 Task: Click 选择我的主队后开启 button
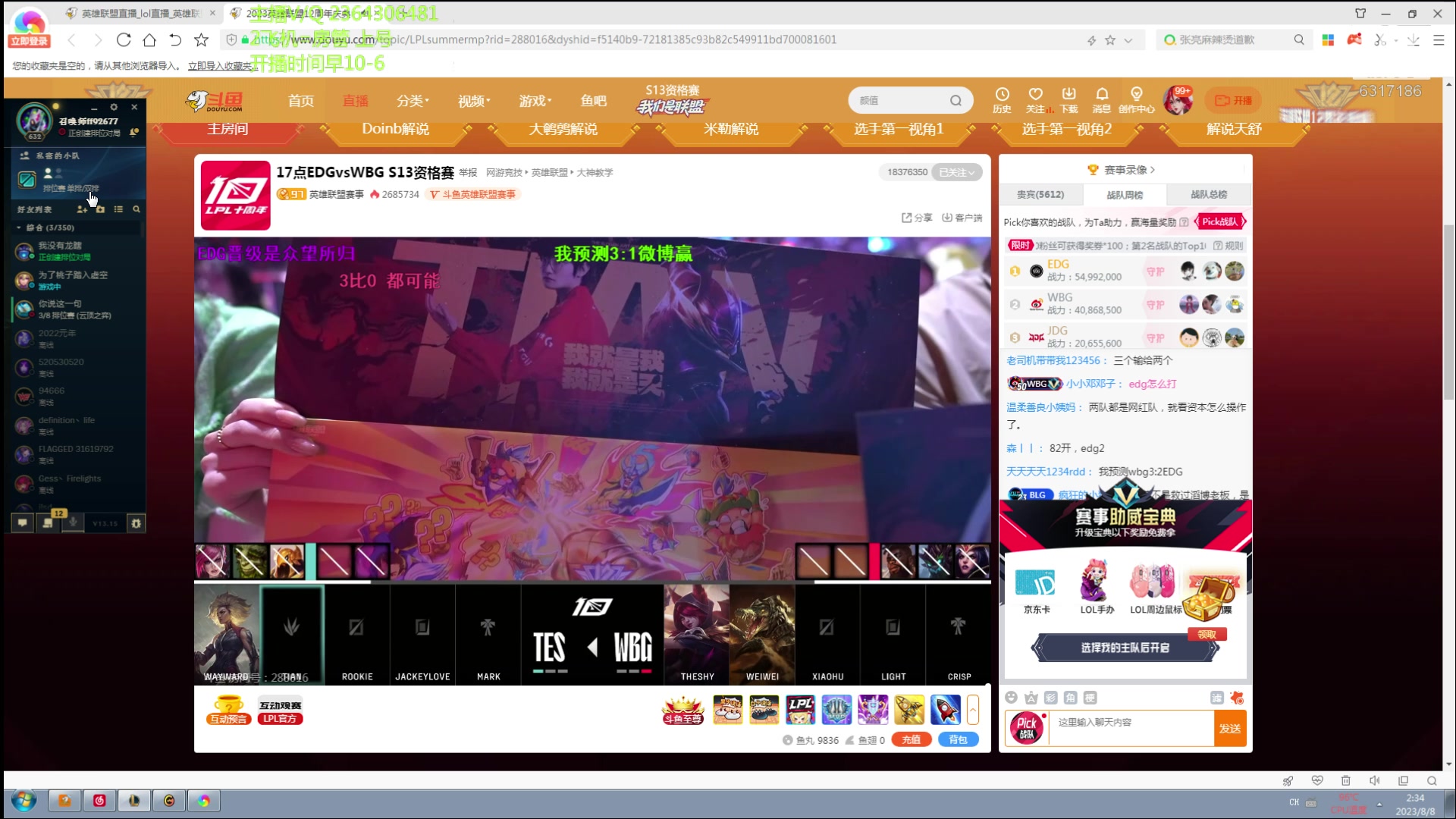1125,648
